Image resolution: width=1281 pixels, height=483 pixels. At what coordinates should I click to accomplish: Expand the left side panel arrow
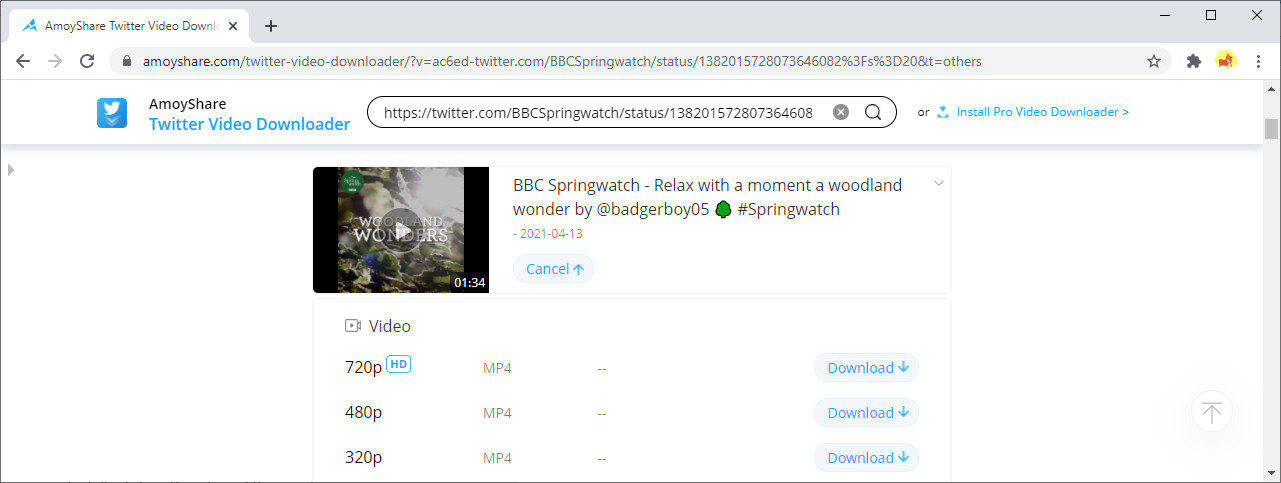click(x=11, y=170)
